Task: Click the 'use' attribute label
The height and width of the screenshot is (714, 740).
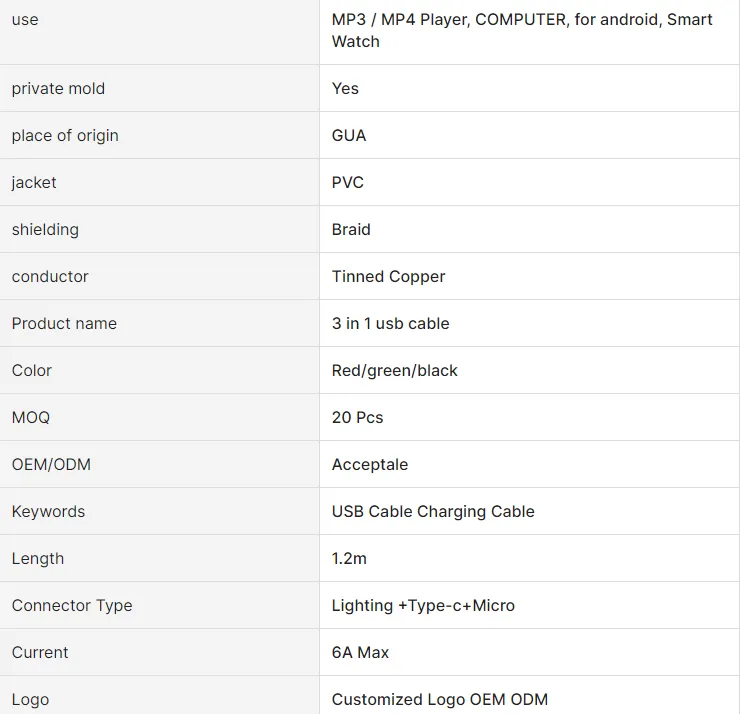Action: pyautogui.click(x=25, y=20)
